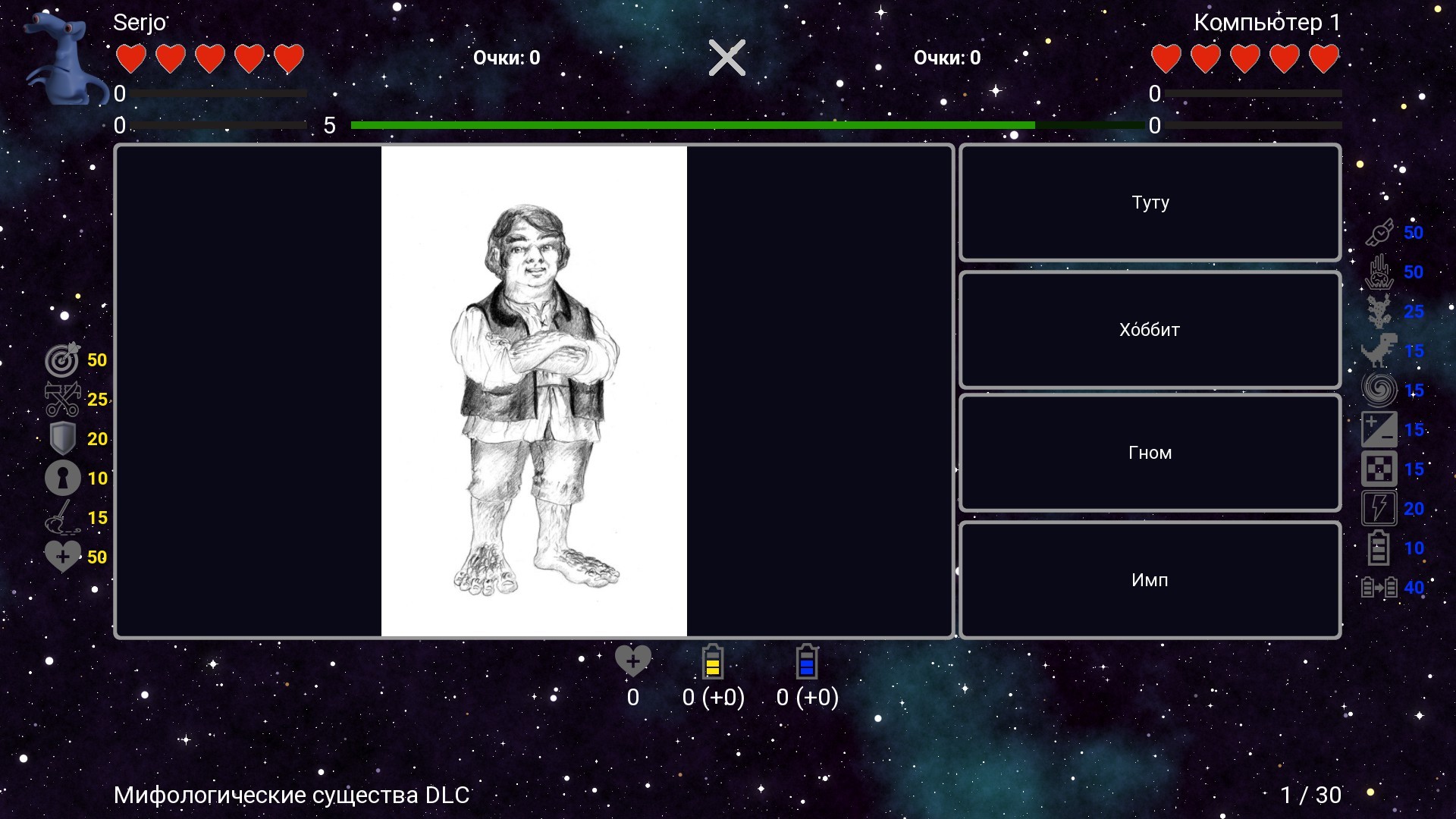Activate the lightning bolt ability
Viewport: 1456px width, 819px height.
coord(1379,509)
